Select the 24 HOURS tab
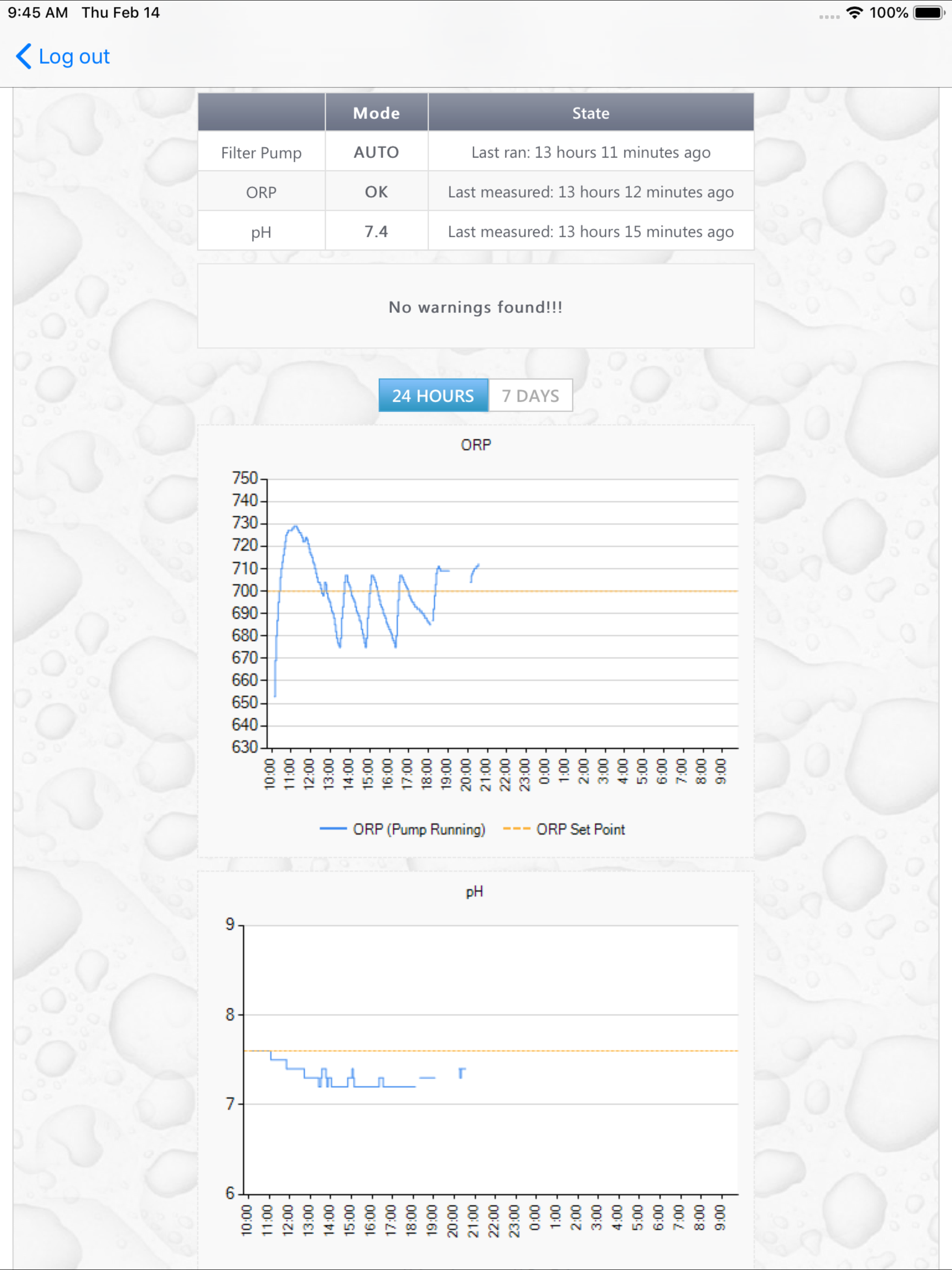The width and height of the screenshot is (952, 1270). [x=433, y=396]
